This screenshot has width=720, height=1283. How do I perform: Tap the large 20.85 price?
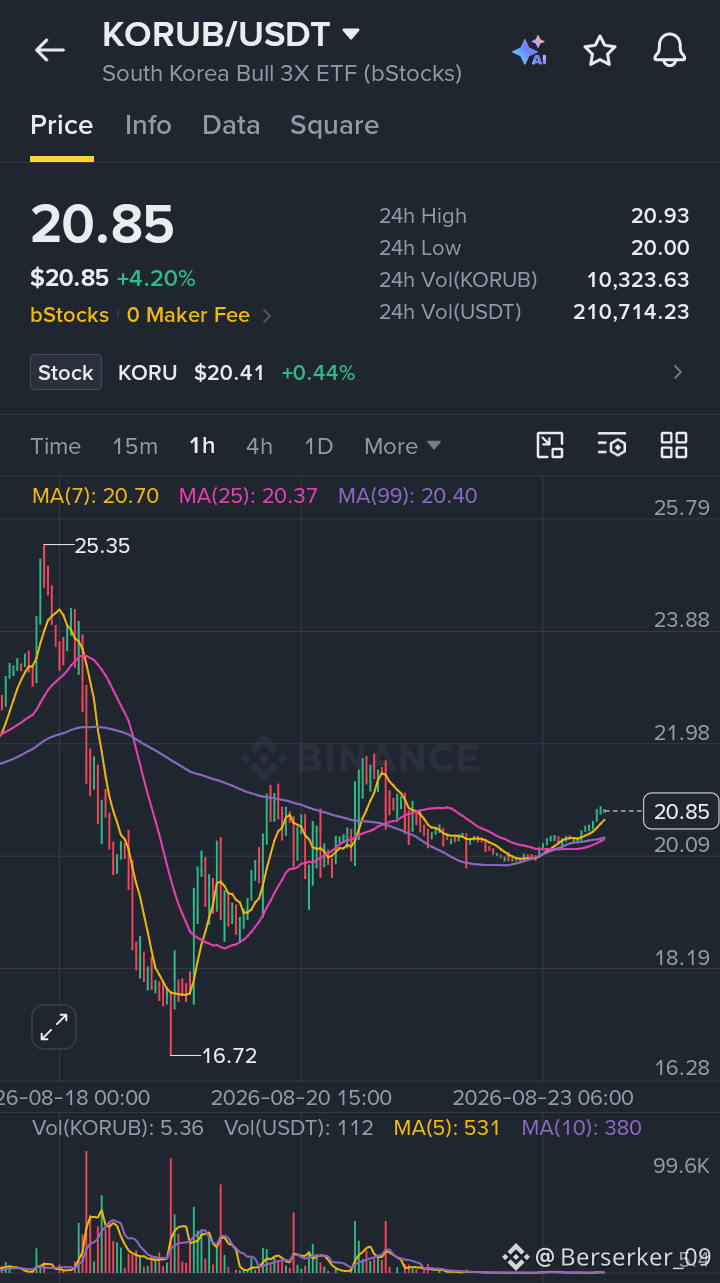click(x=102, y=224)
